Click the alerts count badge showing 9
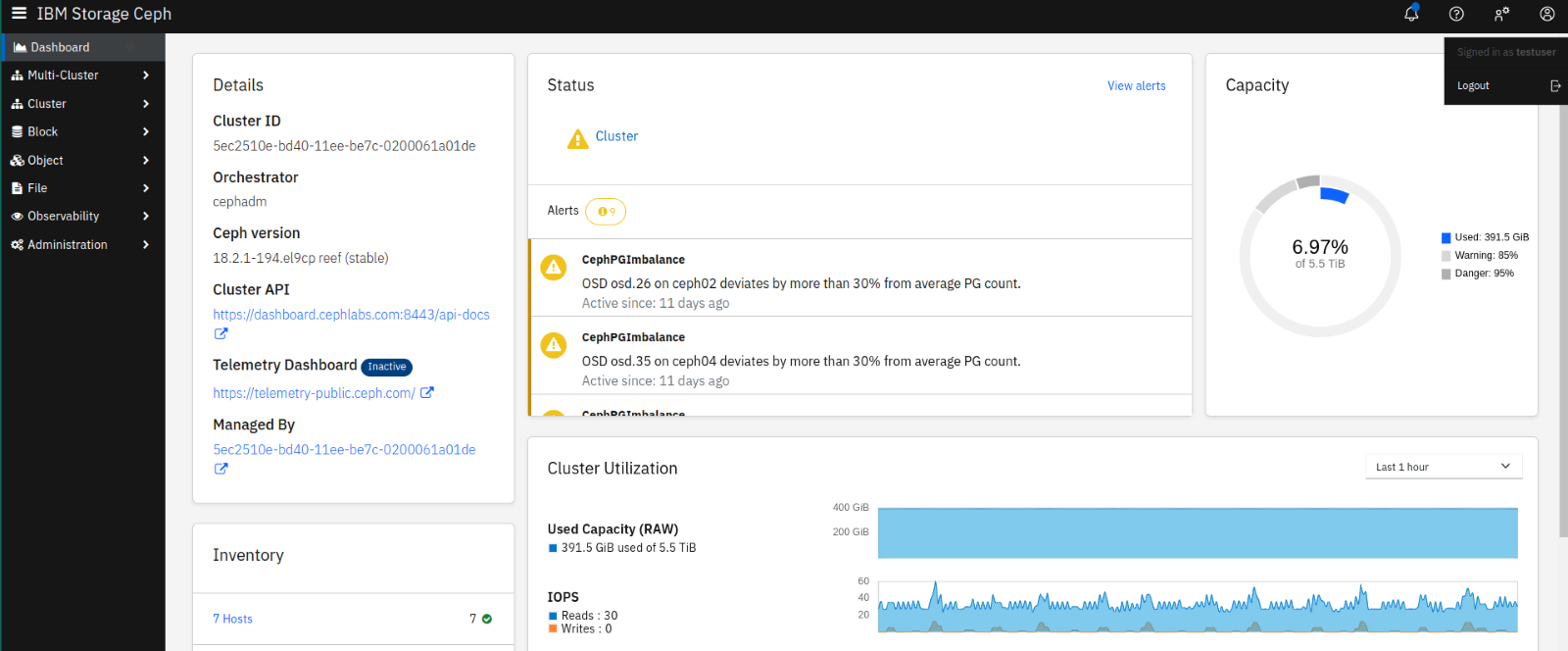This screenshot has width=1568, height=651. coord(606,211)
